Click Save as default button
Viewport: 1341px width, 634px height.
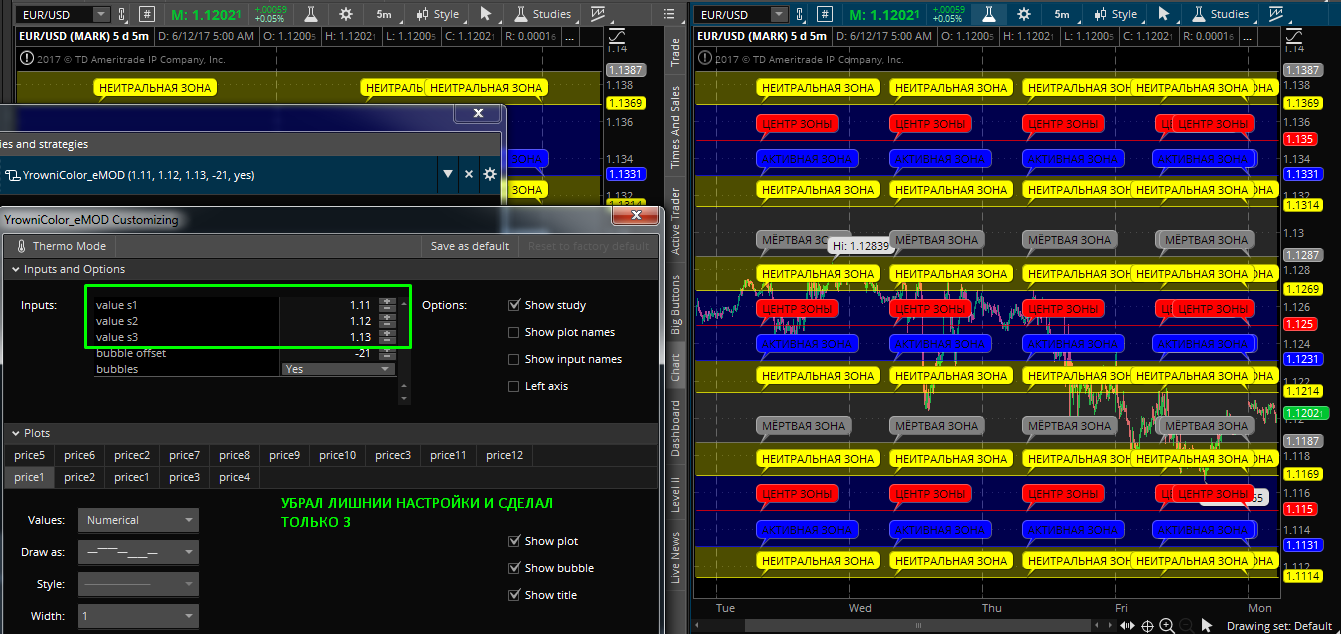click(x=469, y=246)
